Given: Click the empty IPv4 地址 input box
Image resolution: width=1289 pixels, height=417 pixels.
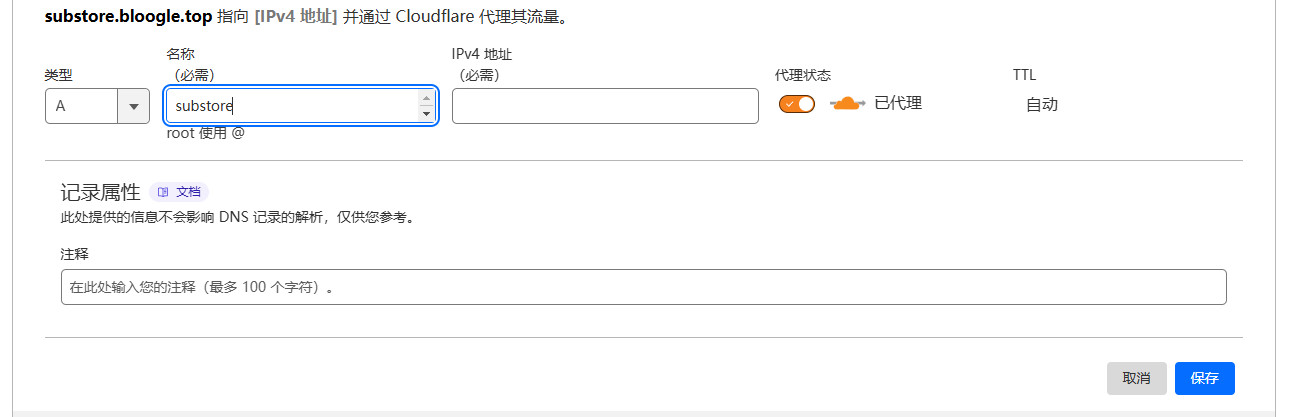Looking at the screenshot, I should pyautogui.click(x=605, y=106).
